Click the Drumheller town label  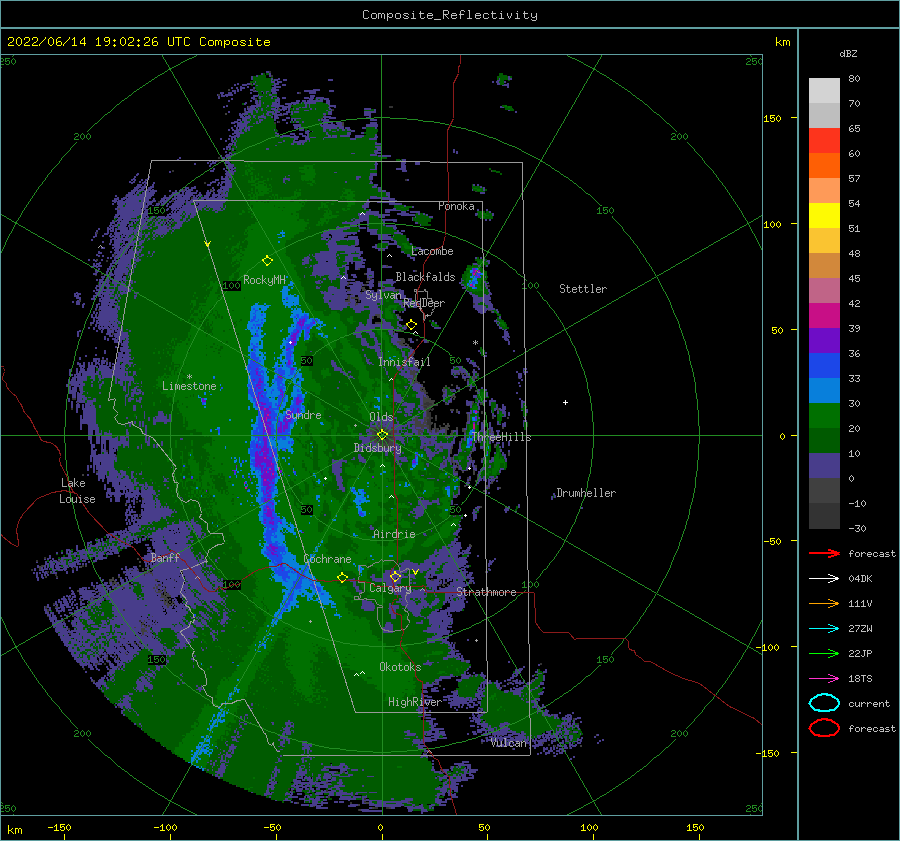coord(586,493)
